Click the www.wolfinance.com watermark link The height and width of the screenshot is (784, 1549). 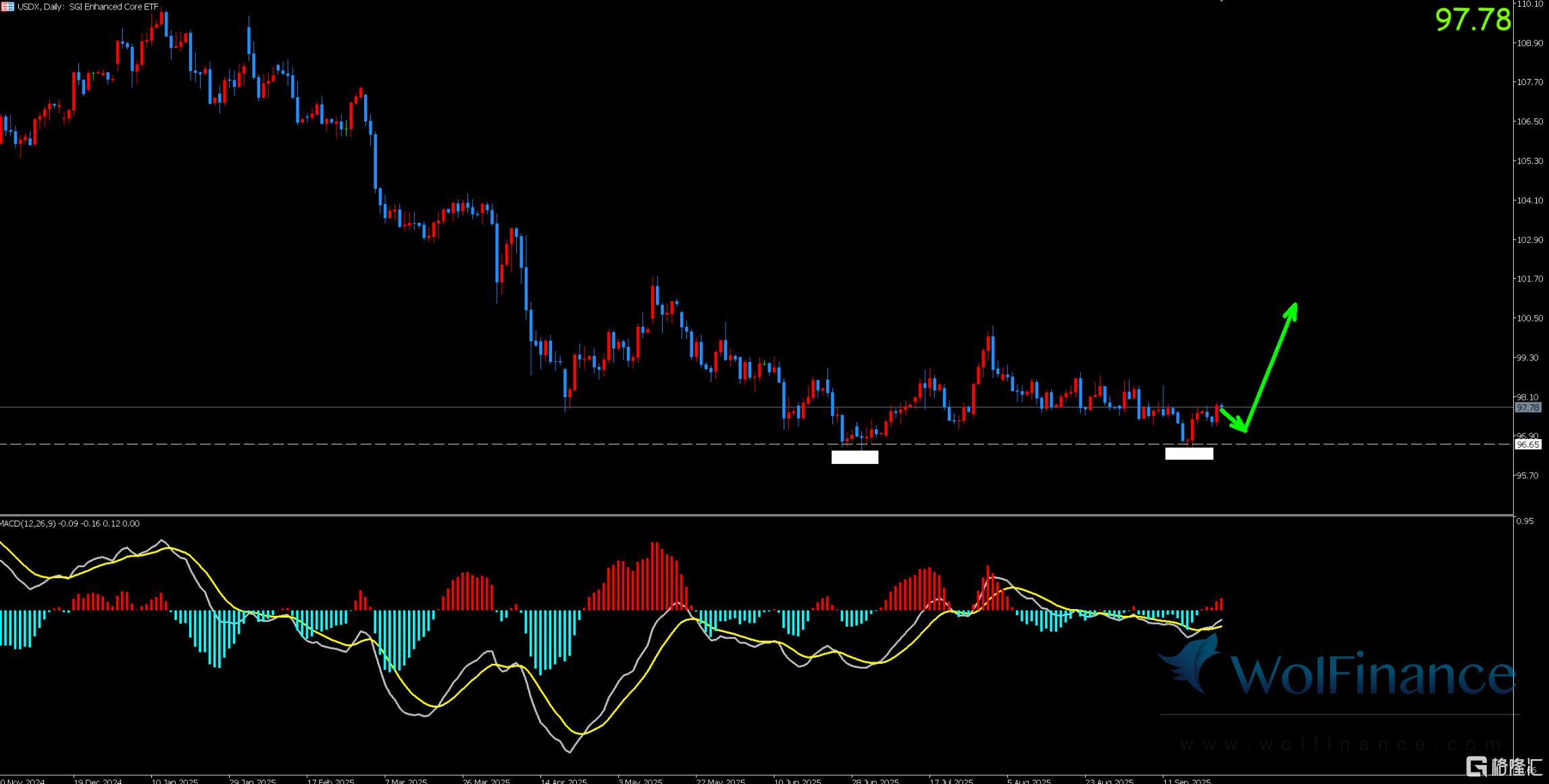[1340, 744]
